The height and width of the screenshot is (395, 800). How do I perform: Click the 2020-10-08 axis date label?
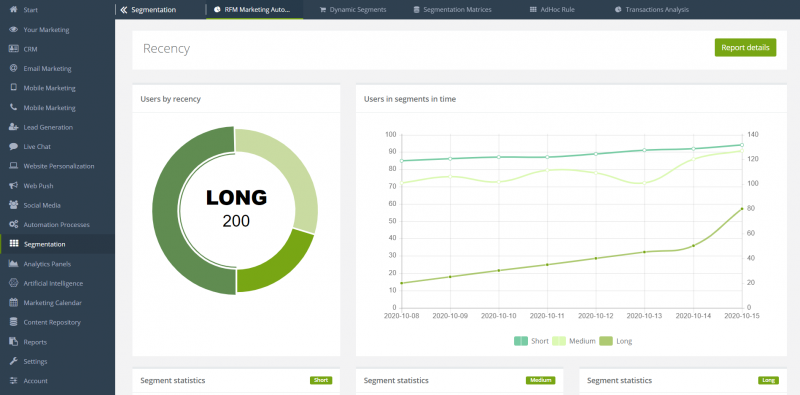tap(402, 316)
